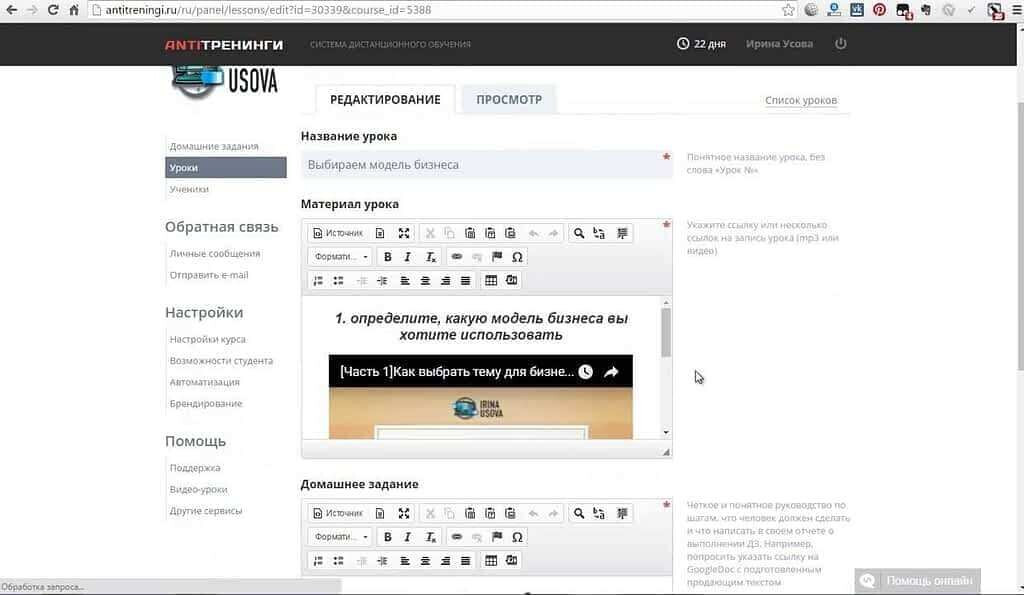This screenshot has width=1024, height=595.
Task: Open Возможности студента link
Action: (221, 361)
